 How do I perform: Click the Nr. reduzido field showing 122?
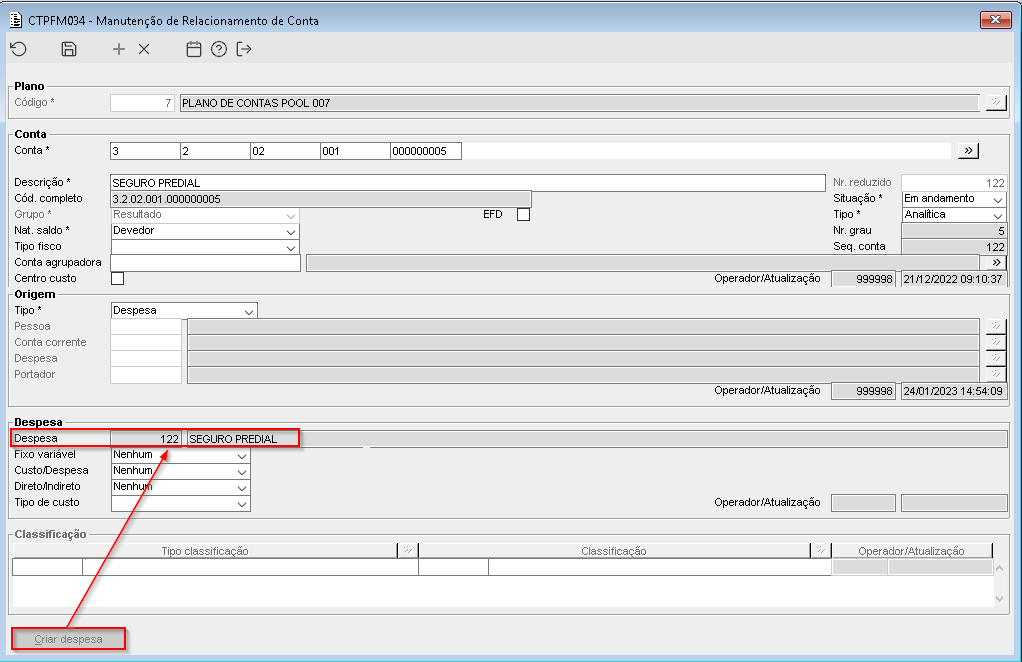pyautogui.click(x=954, y=183)
